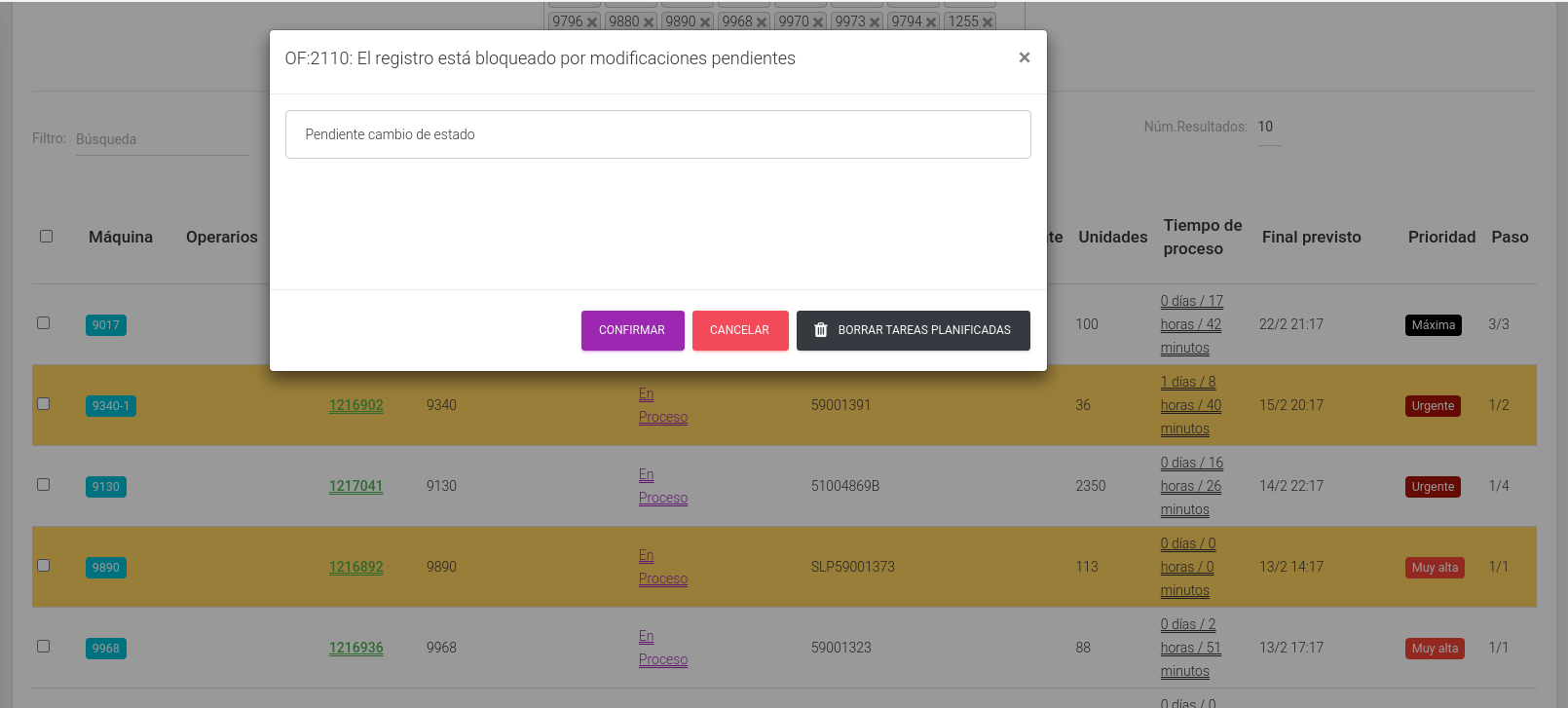1568x708 pixels.
Task: Toggle the select-all checkbox in table header
Action: (x=46, y=236)
